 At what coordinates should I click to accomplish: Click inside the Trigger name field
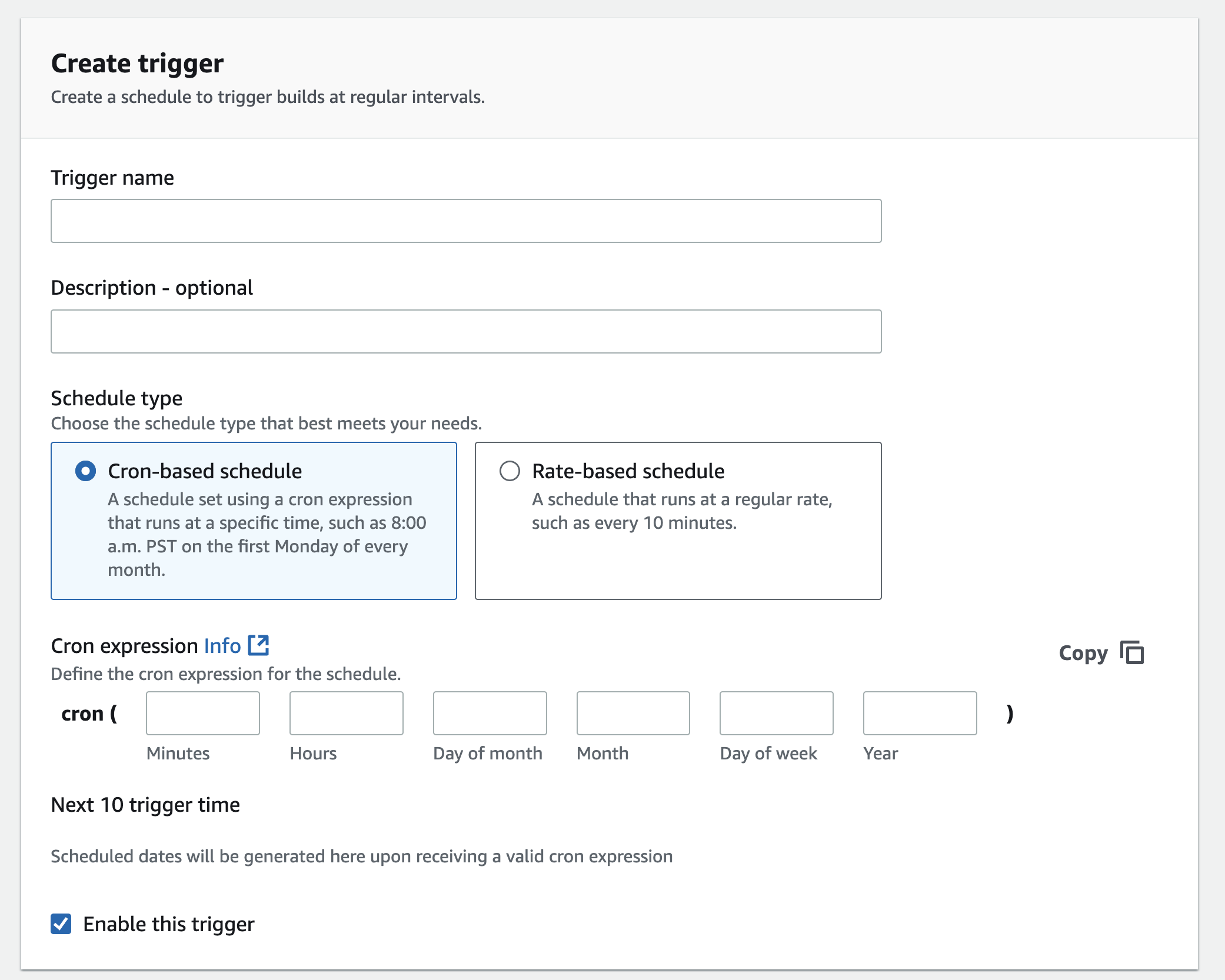pyautogui.click(x=465, y=221)
